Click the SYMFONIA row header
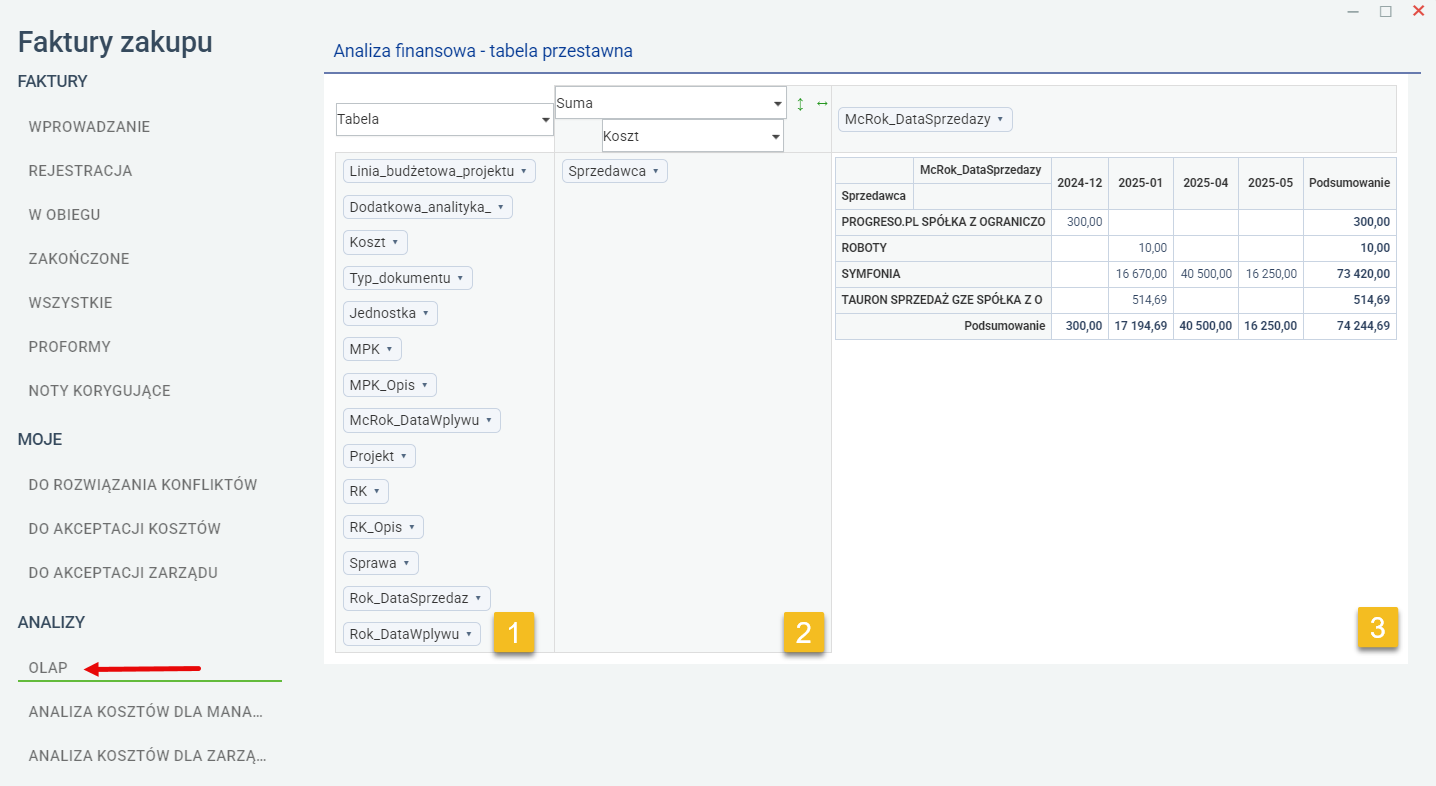Screen dimensions: 1436x786 click(943, 274)
